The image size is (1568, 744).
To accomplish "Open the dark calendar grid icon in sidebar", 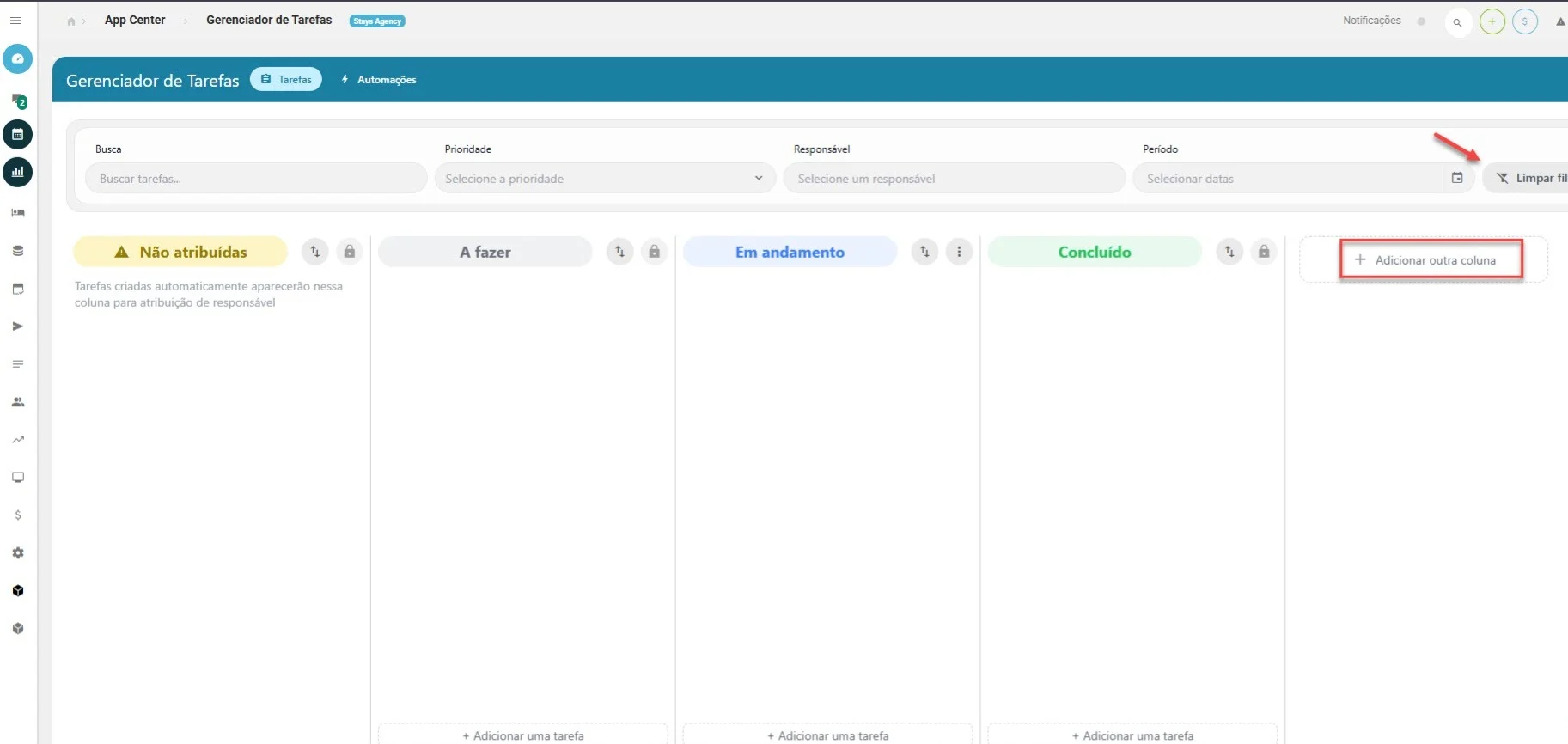I will point(17,135).
